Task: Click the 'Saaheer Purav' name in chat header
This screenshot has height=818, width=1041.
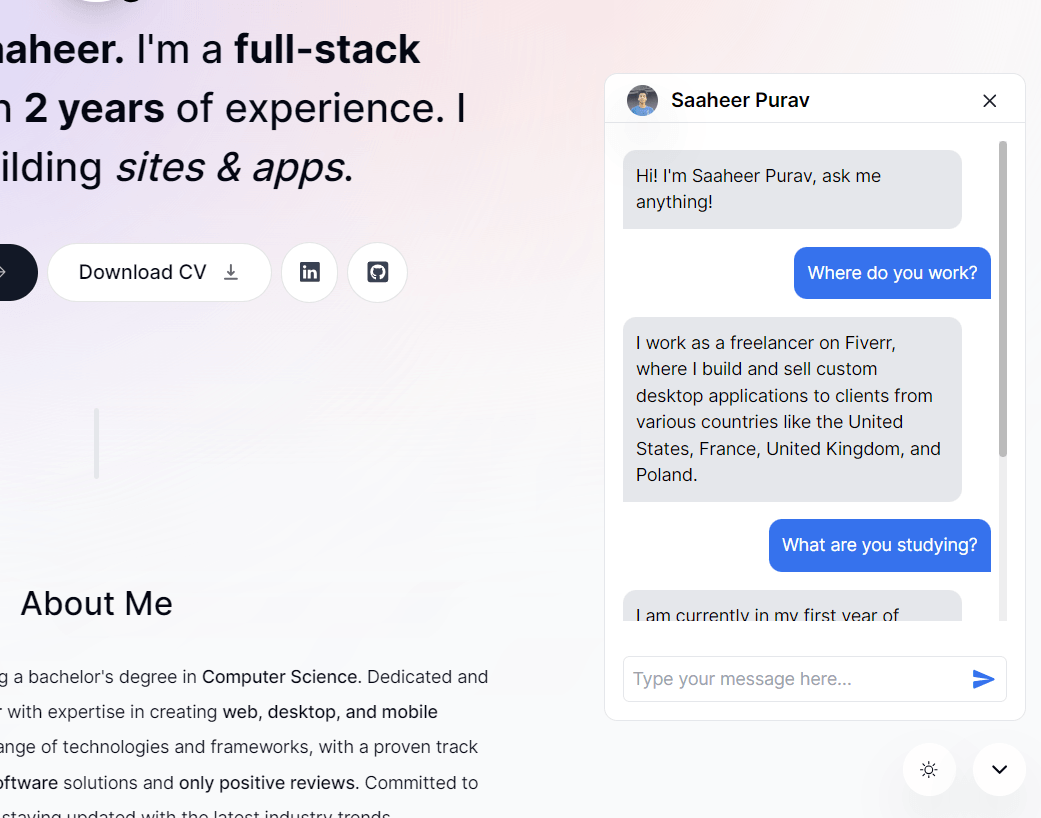Action: tap(740, 100)
